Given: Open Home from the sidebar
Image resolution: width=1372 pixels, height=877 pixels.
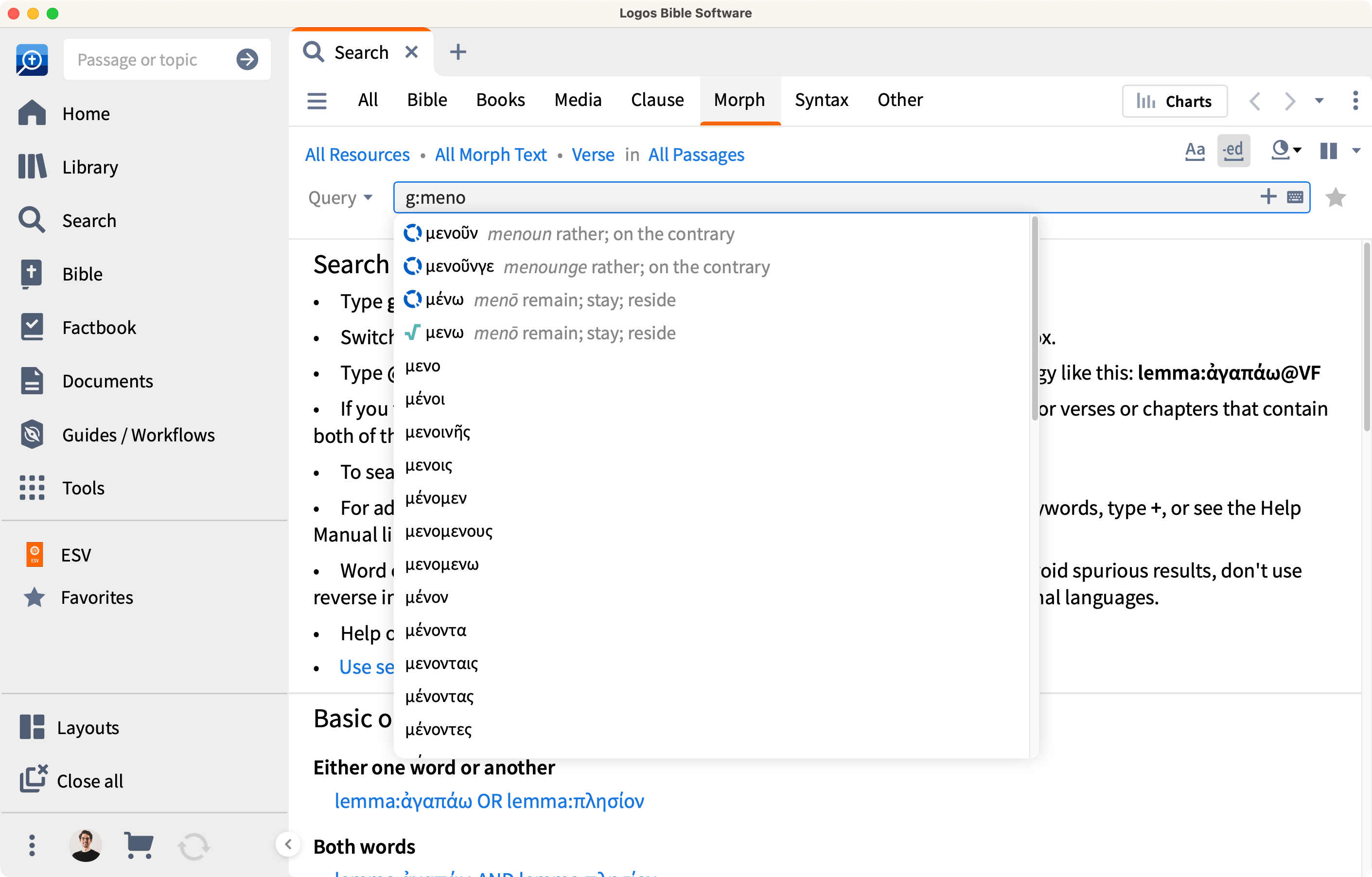Looking at the screenshot, I should (64, 113).
